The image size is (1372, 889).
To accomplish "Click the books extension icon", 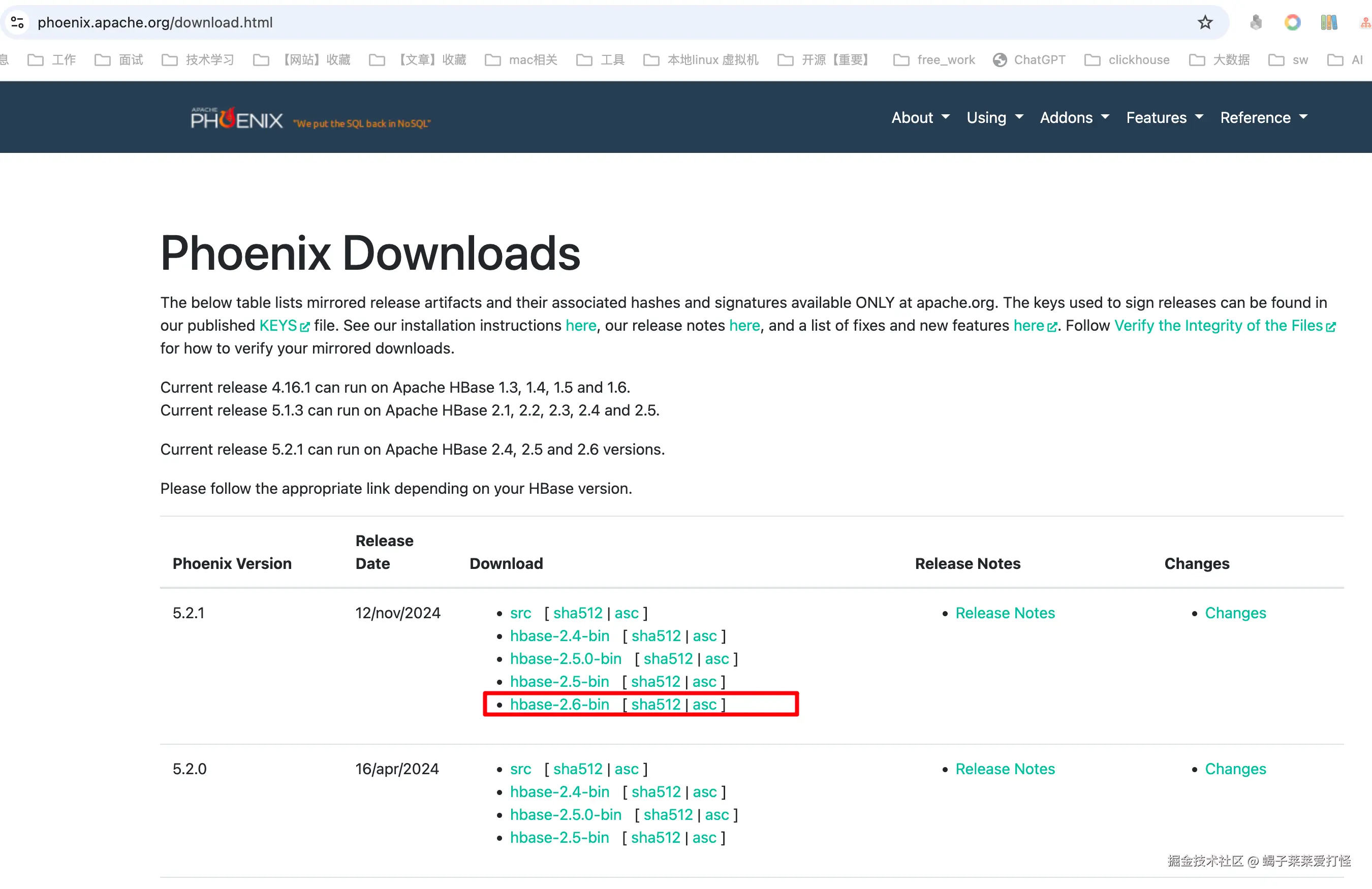I will 1328,22.
